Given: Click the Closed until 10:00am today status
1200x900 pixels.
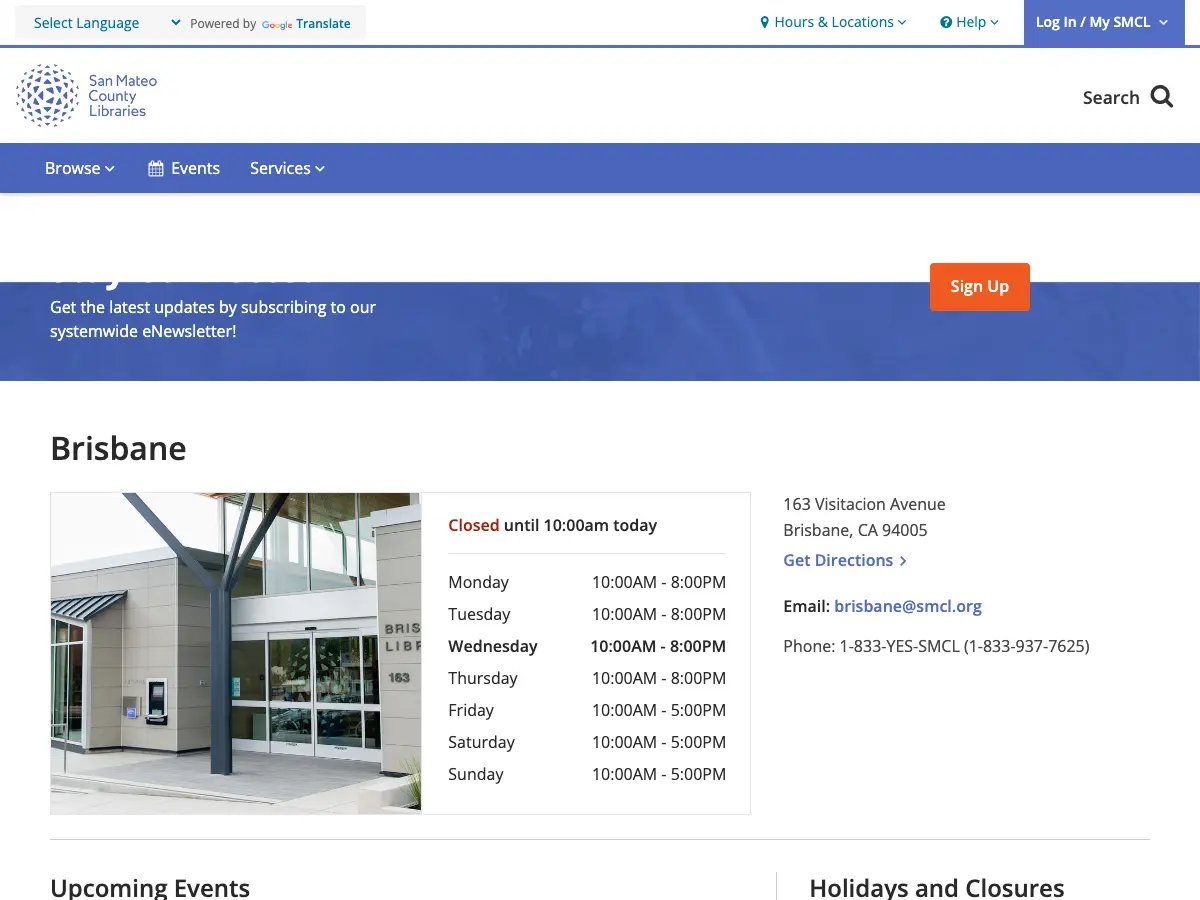Looking at the screenshot, I should [553, 525].
